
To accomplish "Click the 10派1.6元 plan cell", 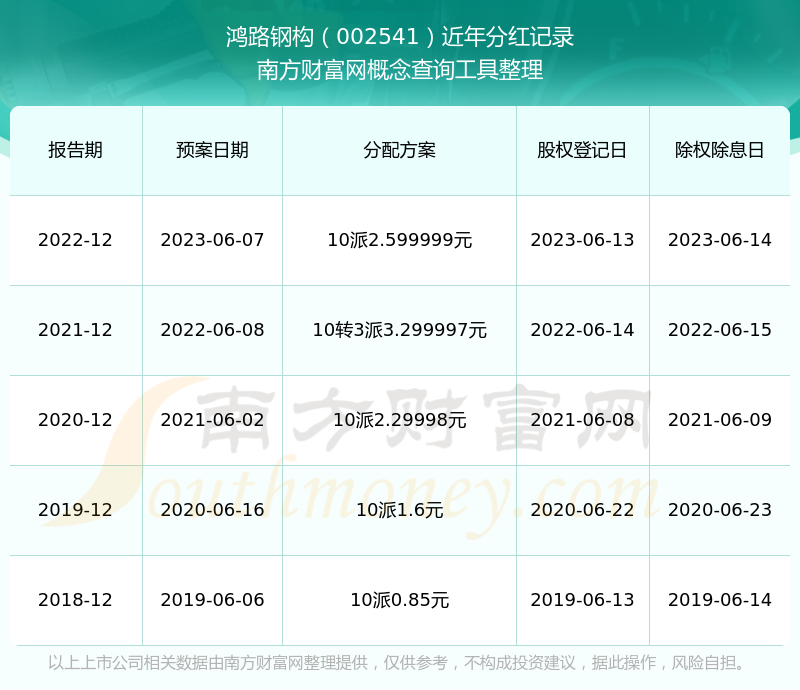I will (x=399, y=509).
